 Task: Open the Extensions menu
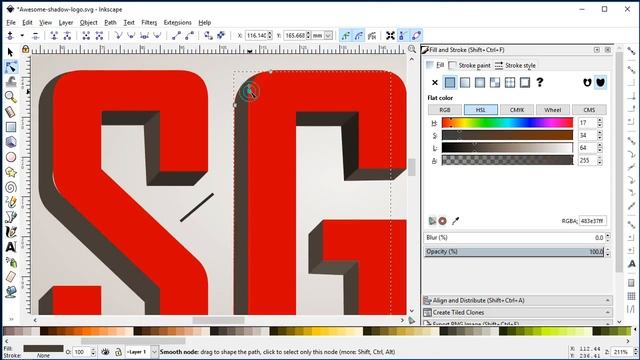click(x=177, y=22)
